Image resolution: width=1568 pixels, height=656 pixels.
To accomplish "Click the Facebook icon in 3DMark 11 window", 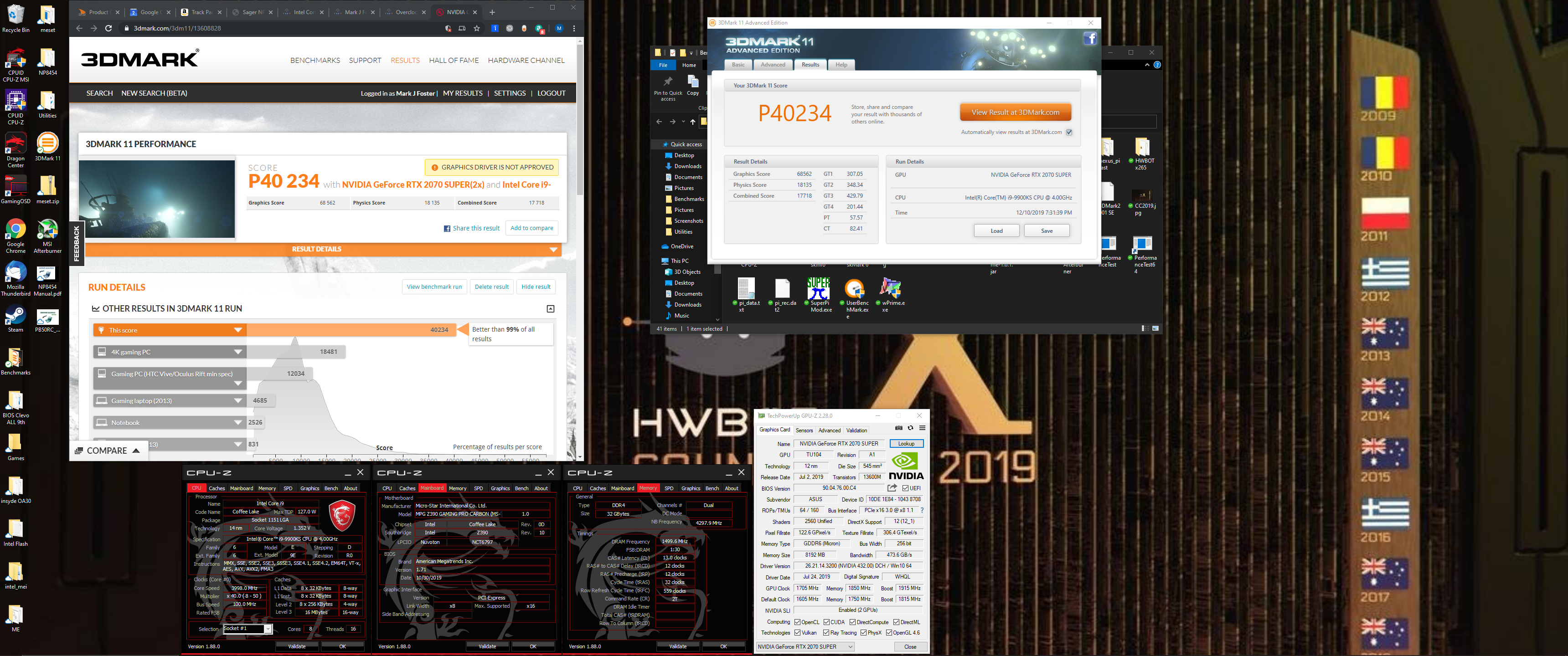I will point(1089,39).
